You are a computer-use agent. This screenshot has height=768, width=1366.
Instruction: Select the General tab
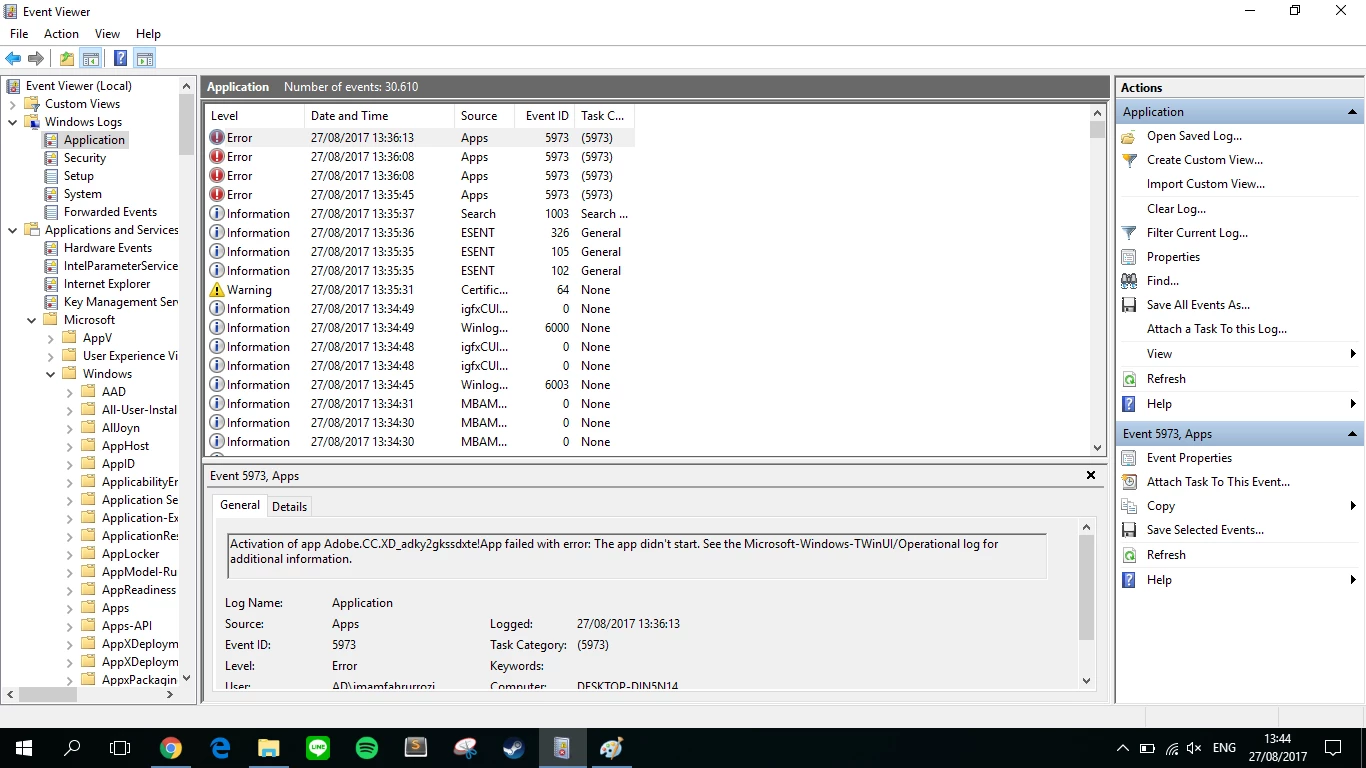(240, 505)
